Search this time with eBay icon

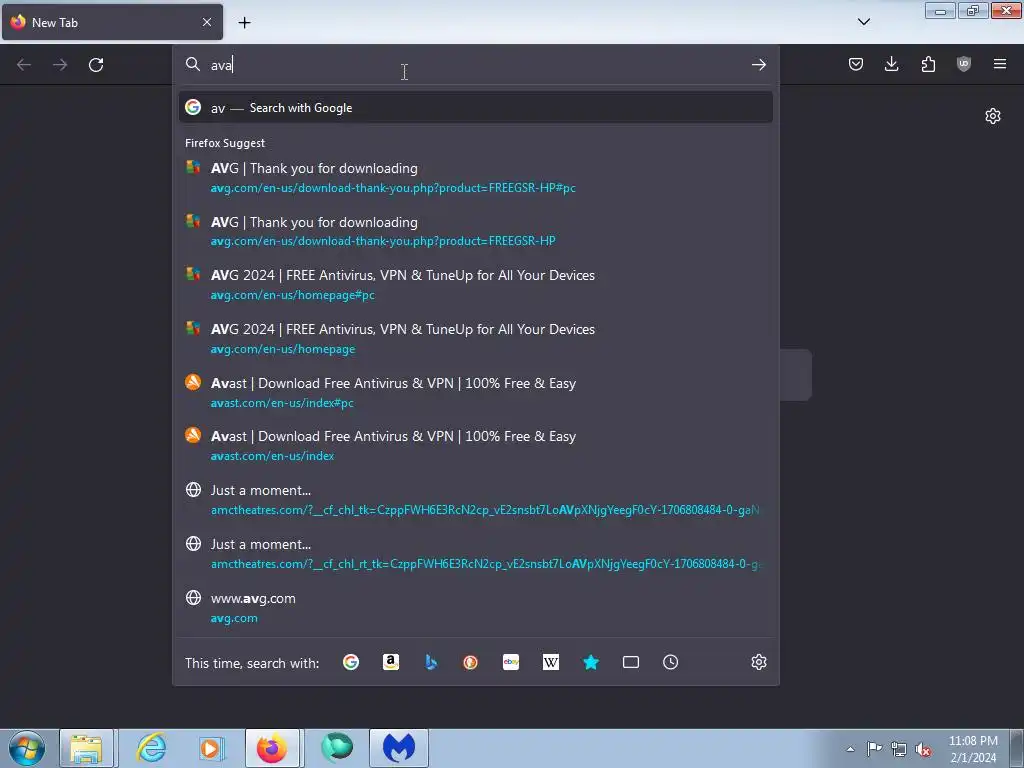(511, 662)
